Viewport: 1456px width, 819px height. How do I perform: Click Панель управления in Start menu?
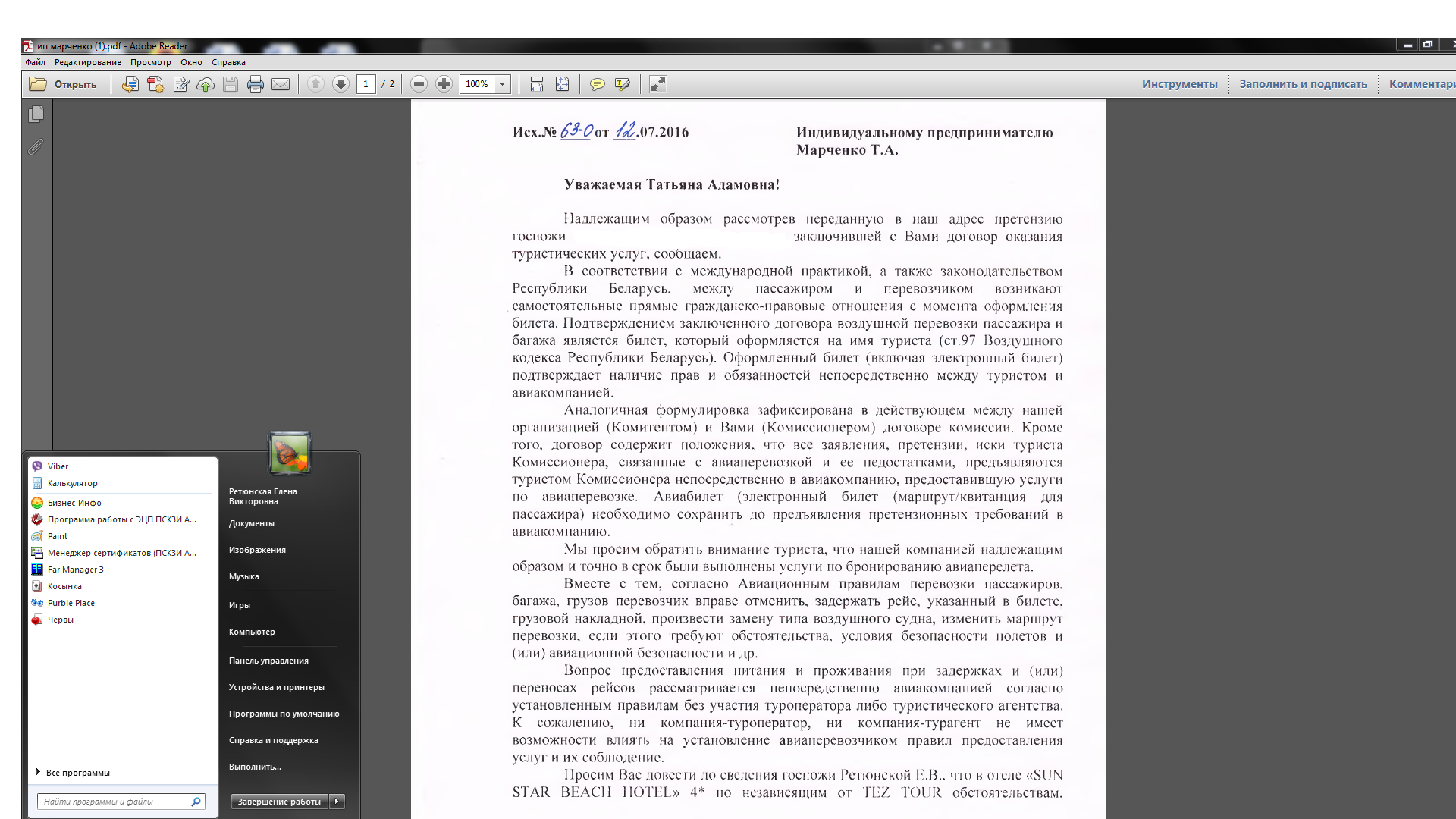tap(268, 661)
